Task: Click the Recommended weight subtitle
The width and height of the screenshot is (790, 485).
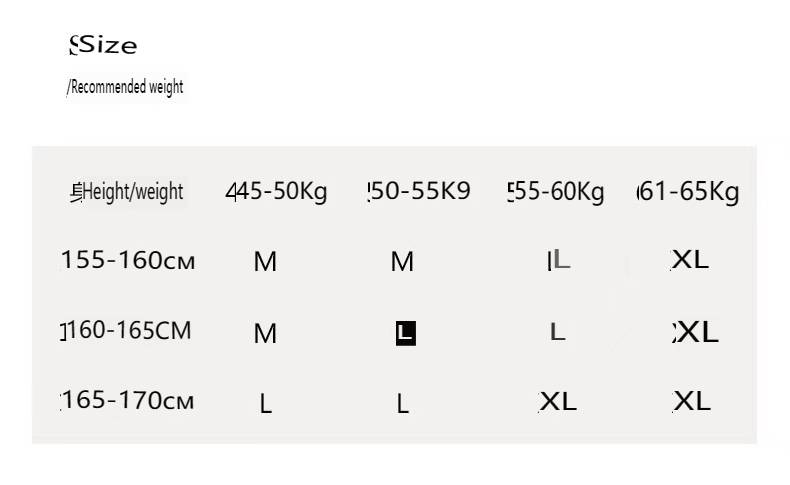Action: (x=125, y=87)
